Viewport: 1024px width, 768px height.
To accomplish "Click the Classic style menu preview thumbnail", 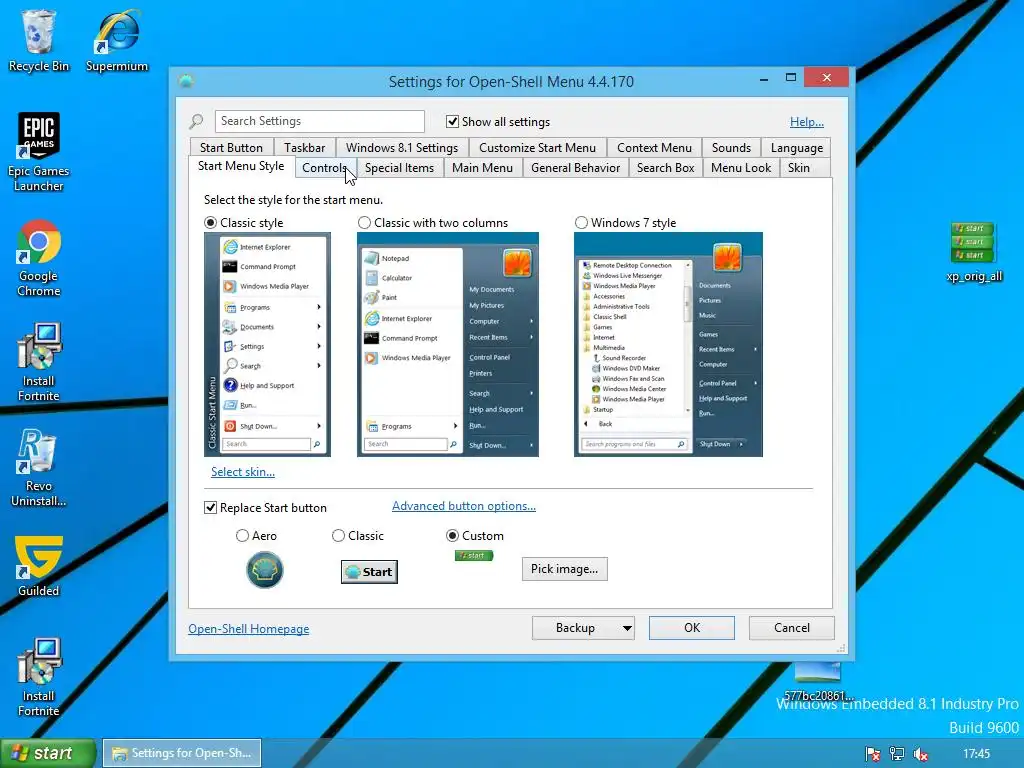I will coord(267,345).
